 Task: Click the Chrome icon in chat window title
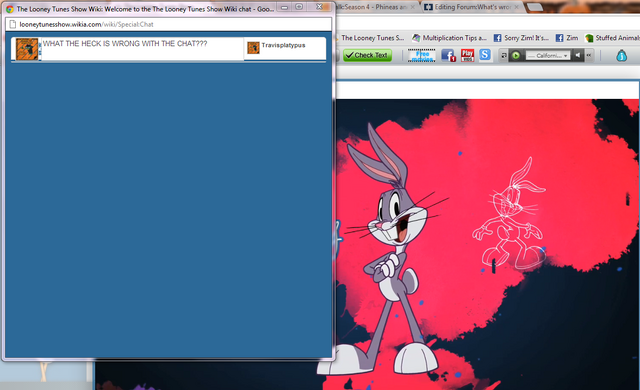tap(10, 9)
